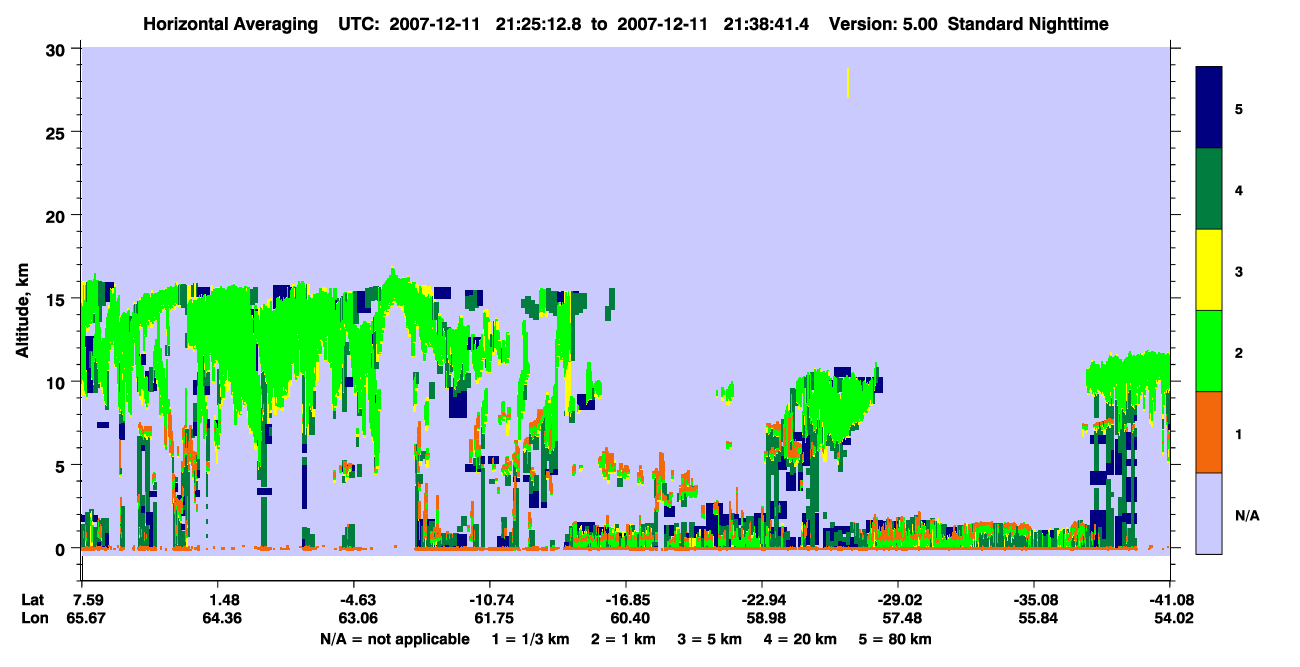1300x667 pixels.
Task: Click latitude value '-29.02'
Action: tap(898, 600)
